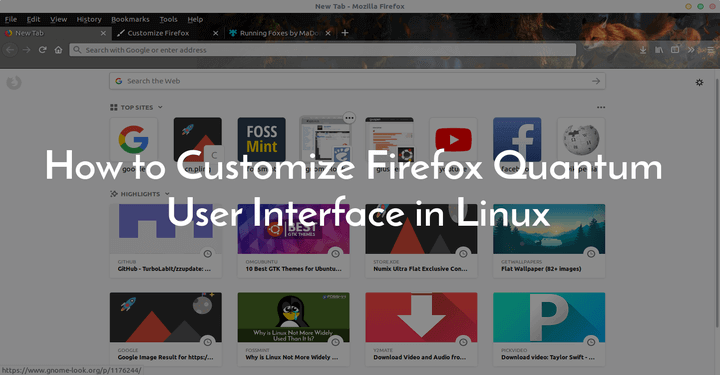Open the YouTube top site tile

(x=454, y=140)
